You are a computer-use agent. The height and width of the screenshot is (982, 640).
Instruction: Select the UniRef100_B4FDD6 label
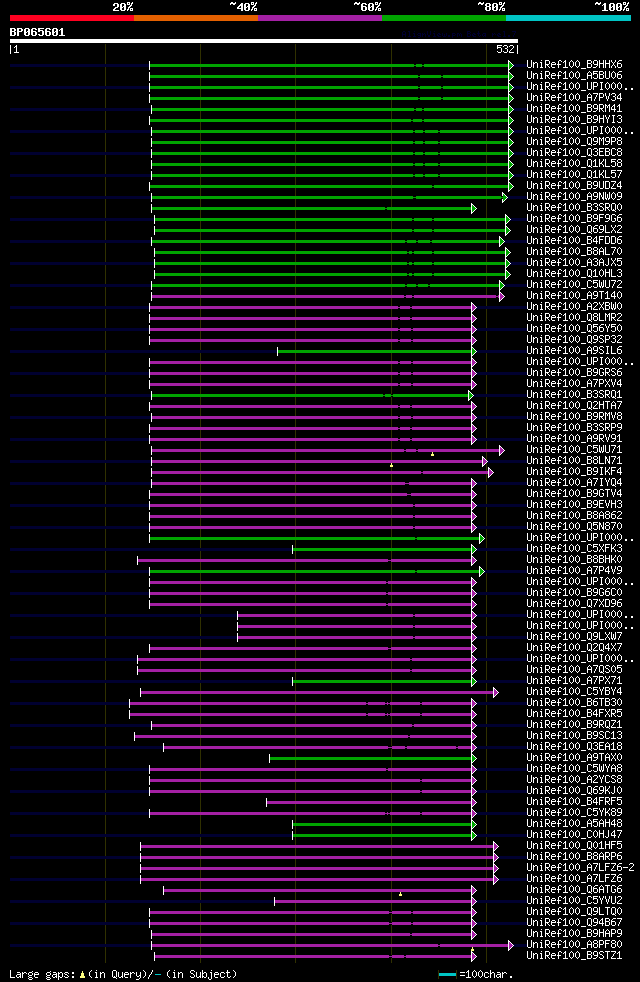tap(574, 240)
